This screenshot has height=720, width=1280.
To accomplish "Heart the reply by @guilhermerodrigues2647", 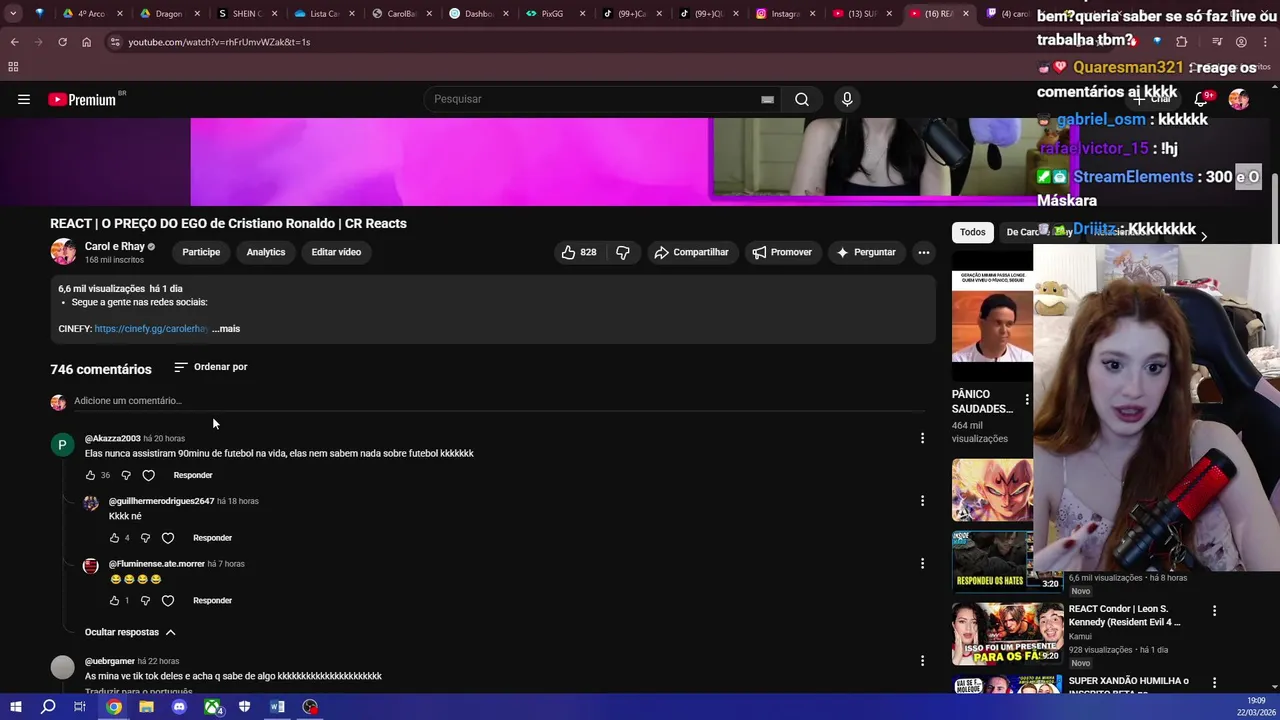I will pos(168,538).
